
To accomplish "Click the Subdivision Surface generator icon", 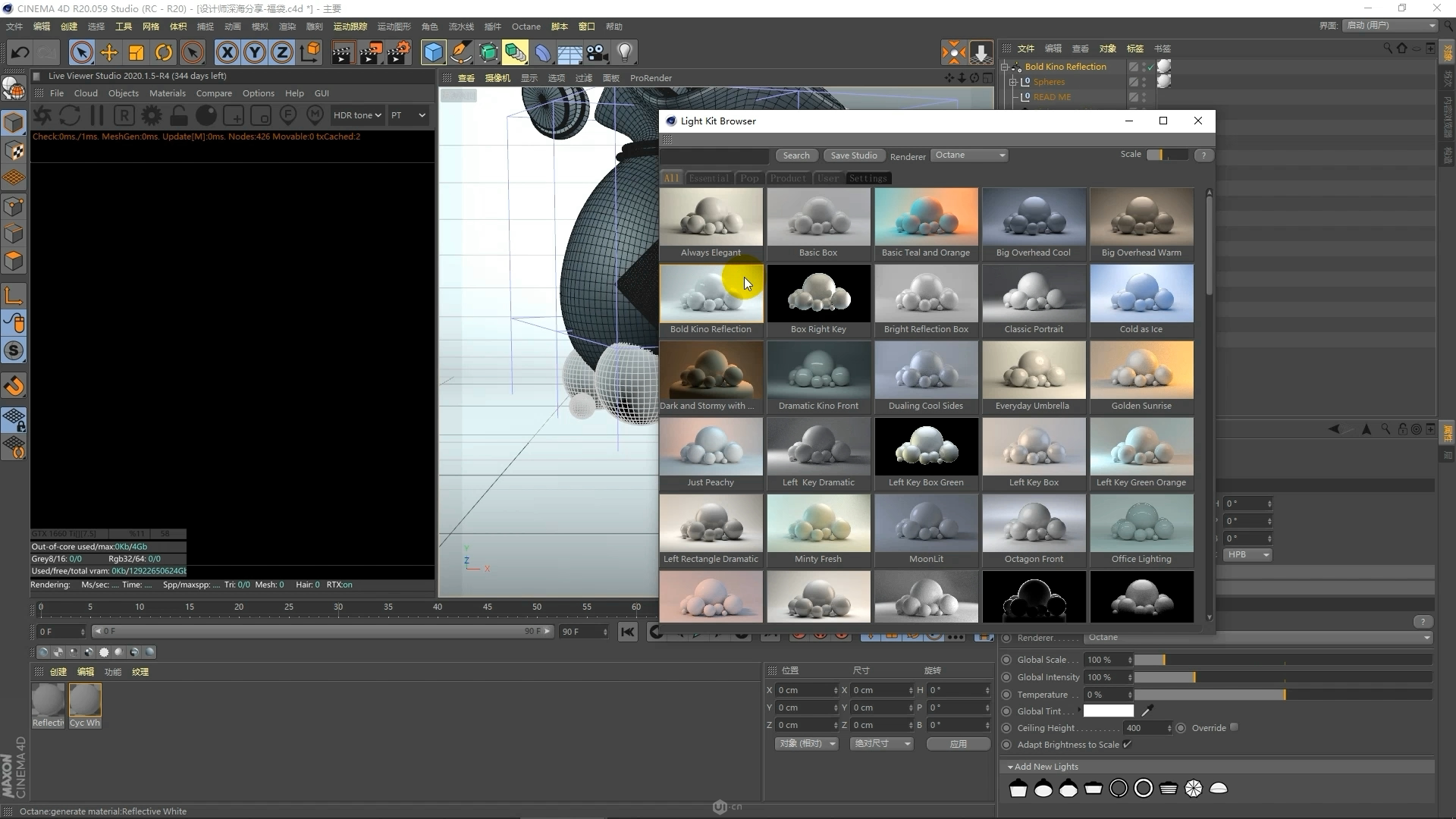I will [488, 52].
